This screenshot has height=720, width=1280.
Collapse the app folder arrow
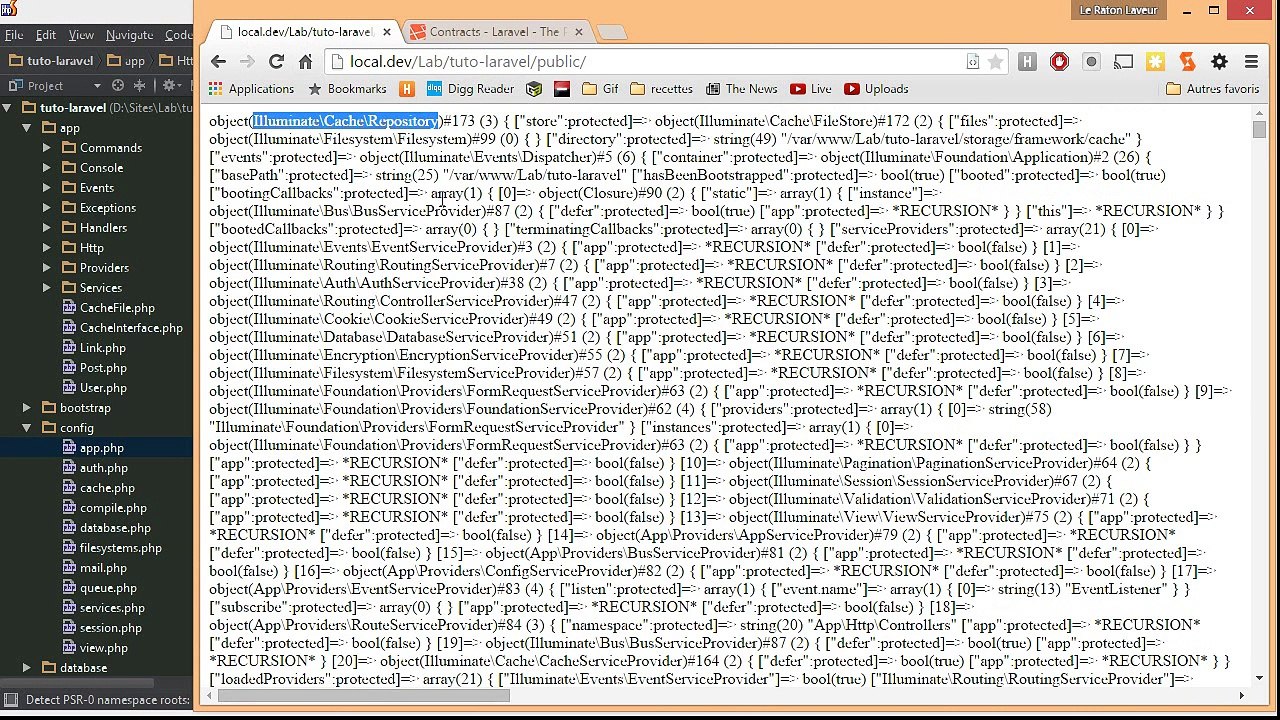27,128
